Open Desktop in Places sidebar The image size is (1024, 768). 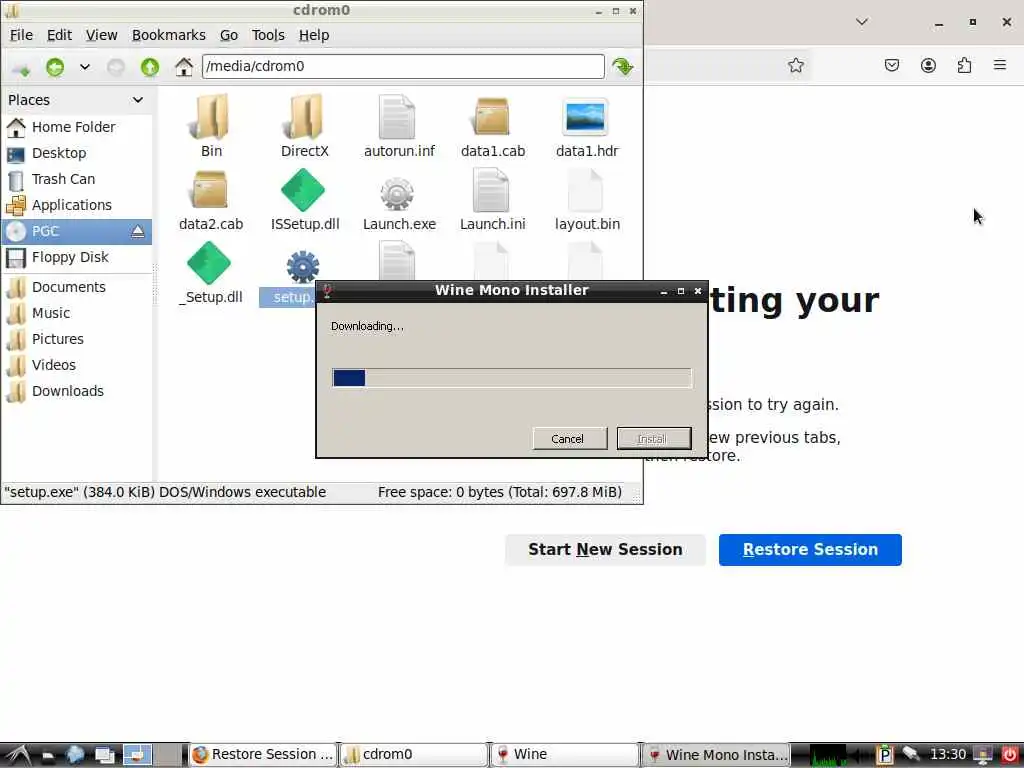click(76, 153)
